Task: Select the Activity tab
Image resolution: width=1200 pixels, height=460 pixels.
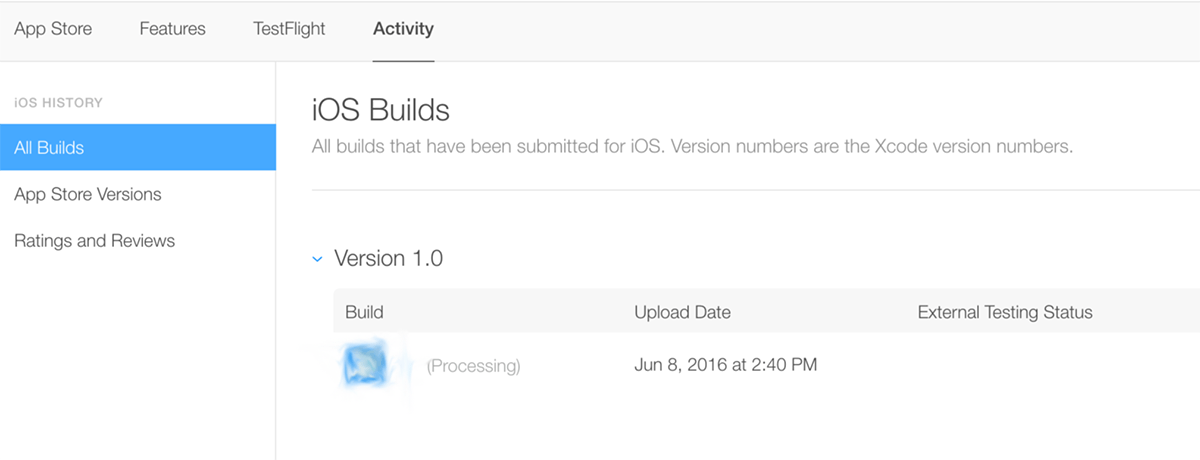Action: pos(403,29)
